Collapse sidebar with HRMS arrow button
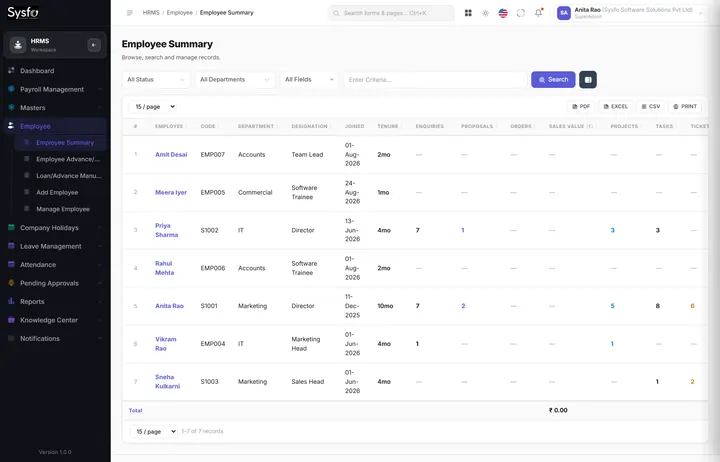Viewport: 720px width, 462px height. (94, 45)
